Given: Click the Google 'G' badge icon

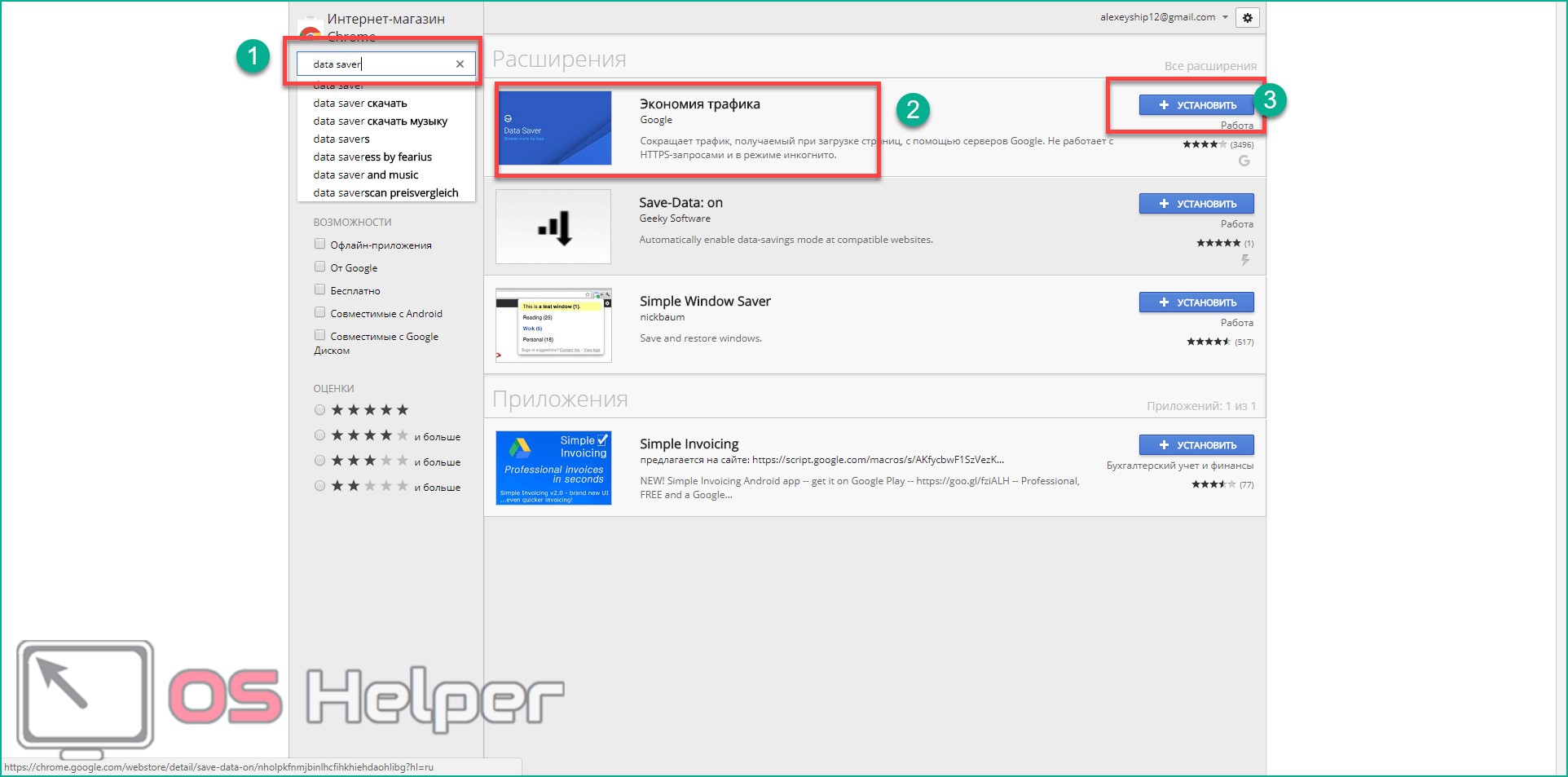Looking at the screenshot, I should tap(1244, 161).
